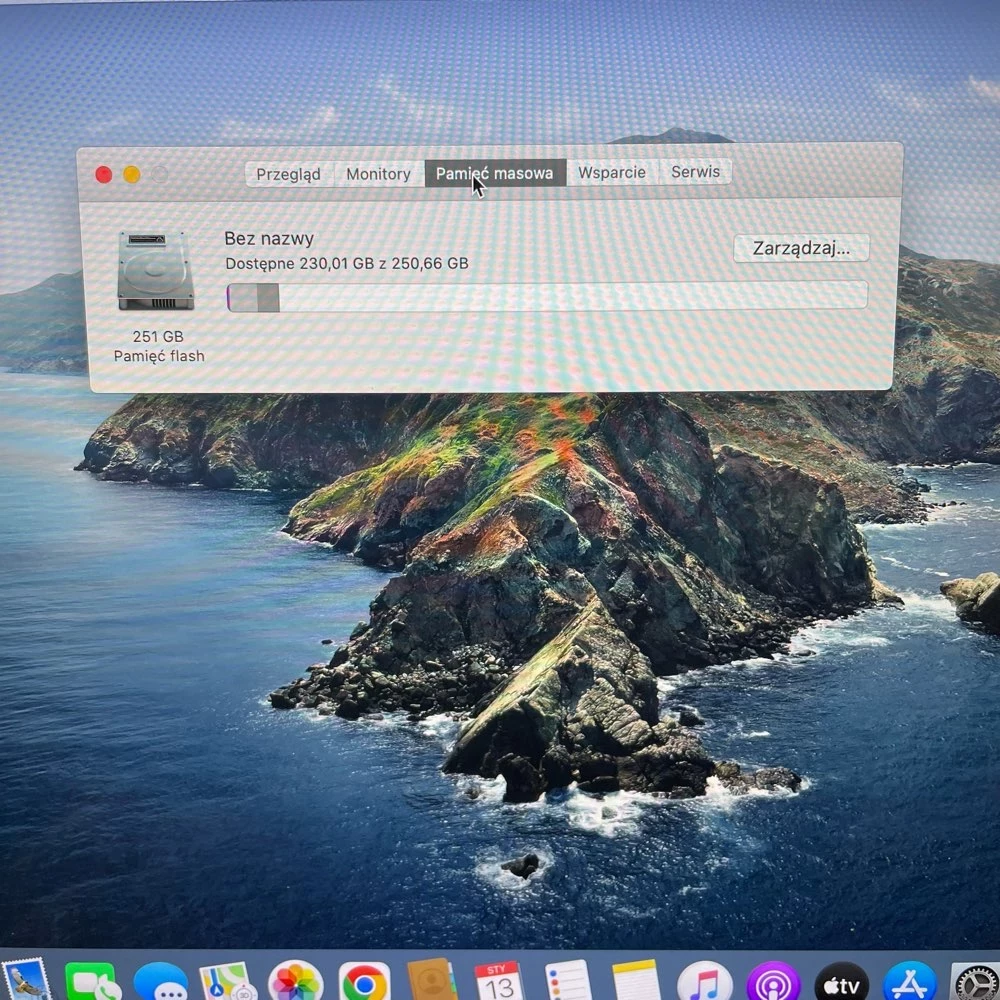Click the Zarządzaj... button

pyautogui.click(x=802, y=248)
